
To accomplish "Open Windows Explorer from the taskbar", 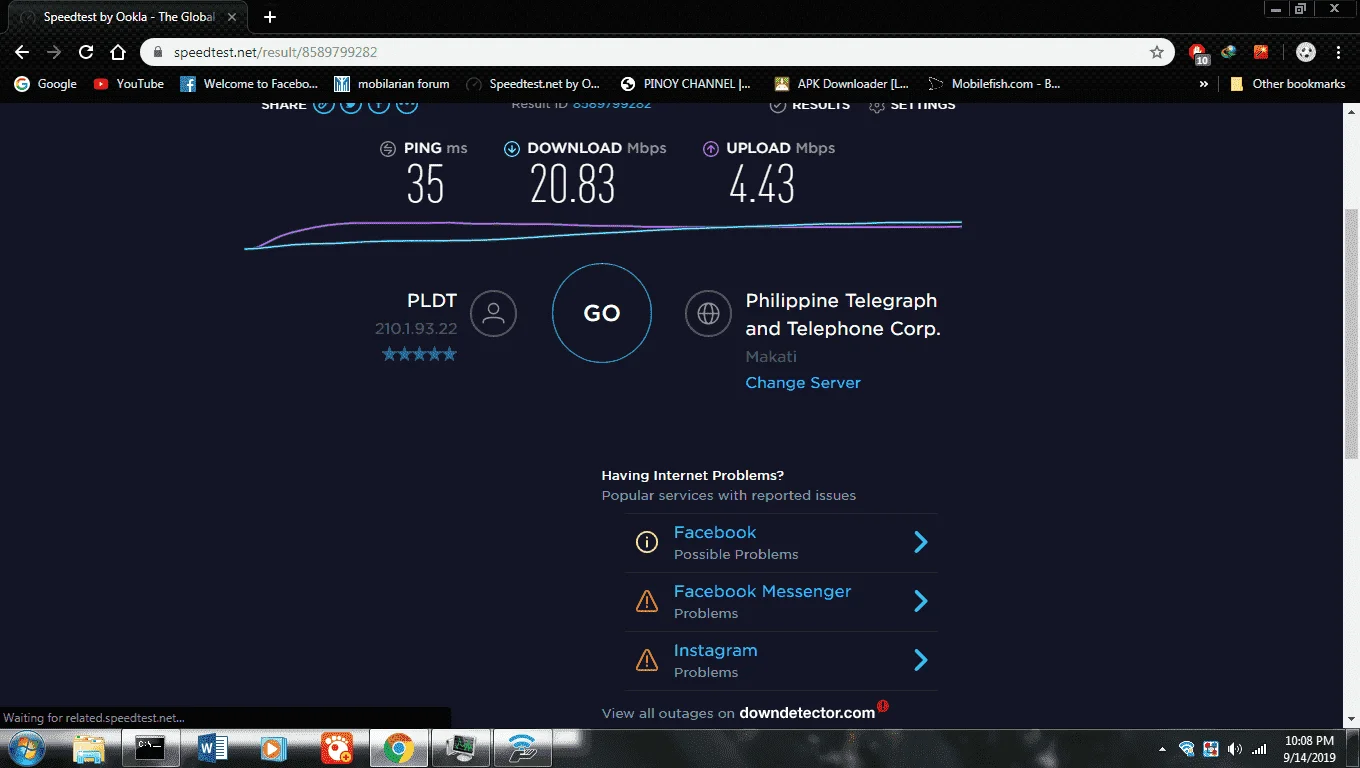I will pos(89,748).
